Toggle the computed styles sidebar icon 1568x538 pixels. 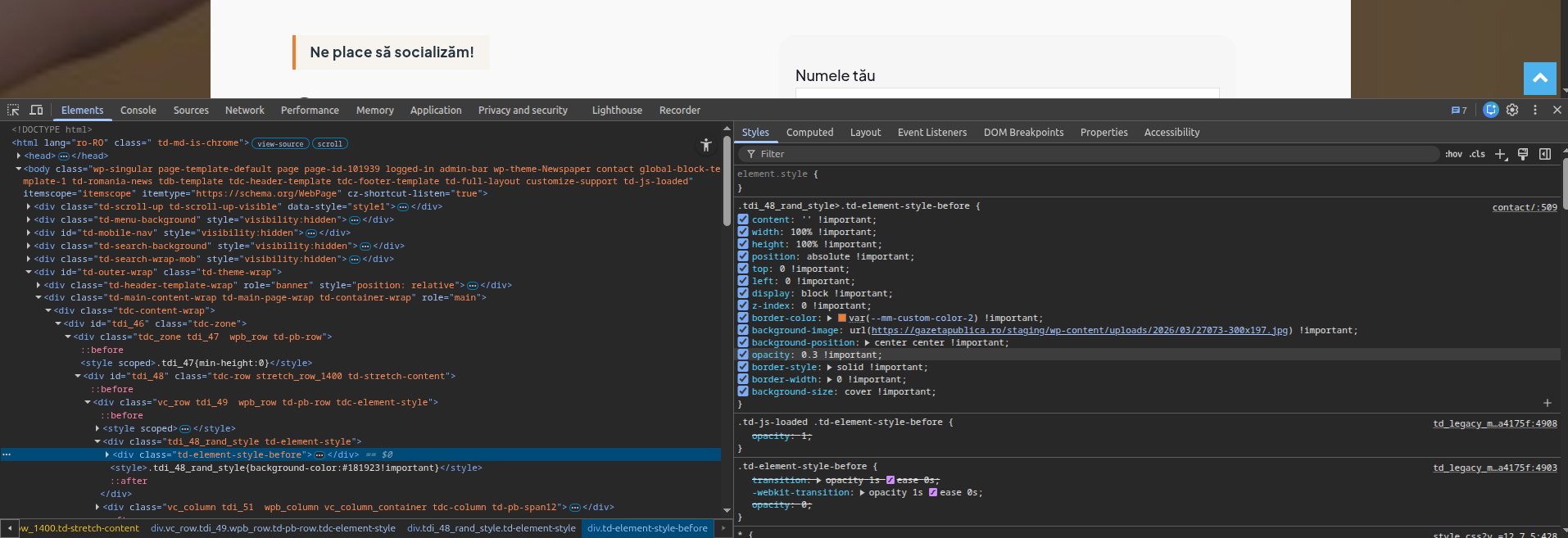(x=1545, y=154)
